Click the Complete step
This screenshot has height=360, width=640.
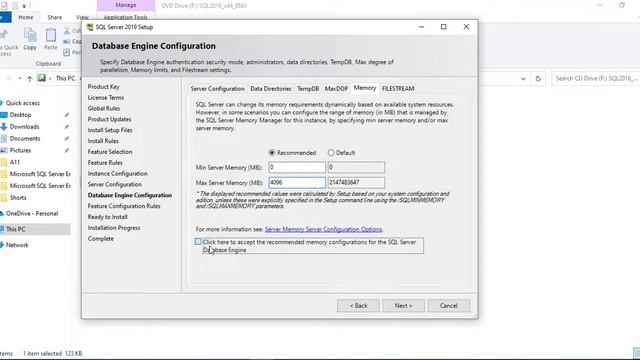(101, 238)
